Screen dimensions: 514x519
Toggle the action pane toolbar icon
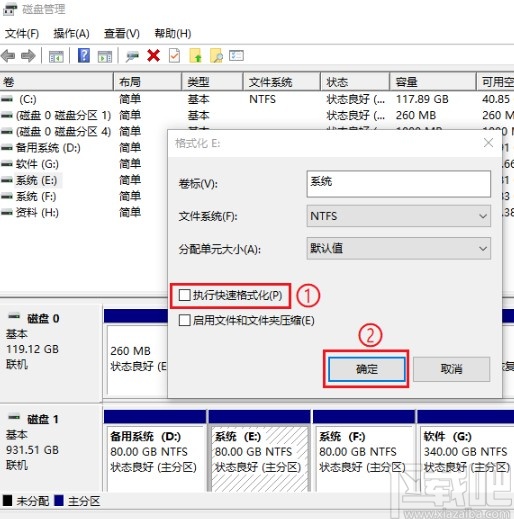pos(105,56)
